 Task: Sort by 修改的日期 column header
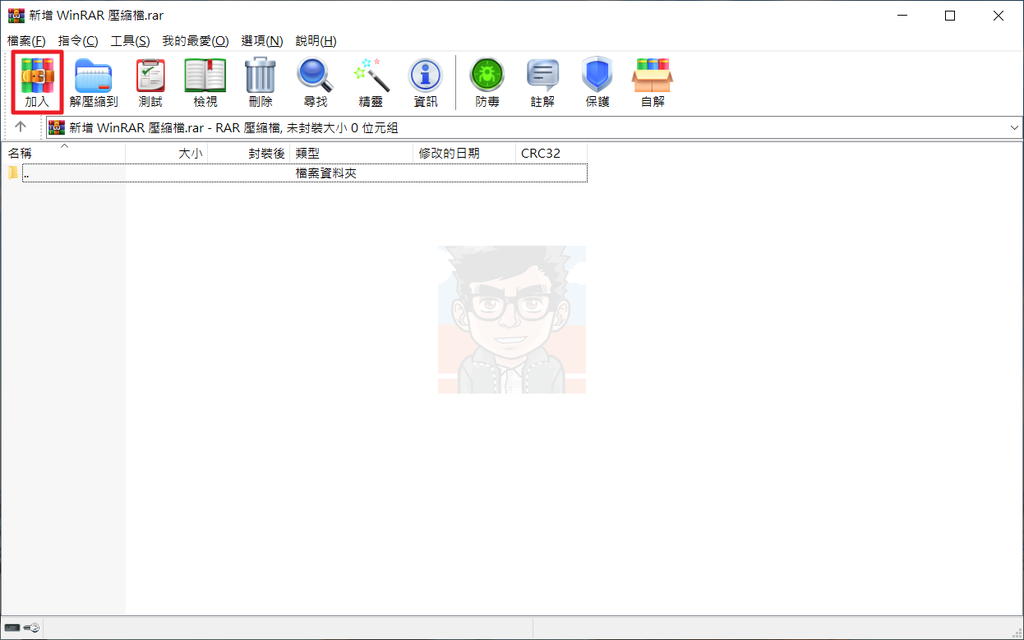[464, 153]
